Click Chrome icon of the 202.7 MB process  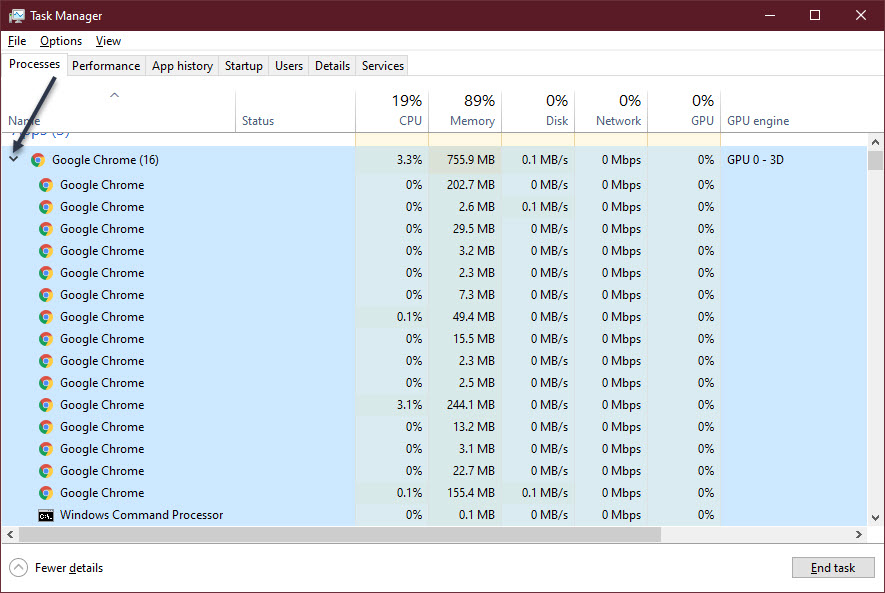tap(46, 185)
